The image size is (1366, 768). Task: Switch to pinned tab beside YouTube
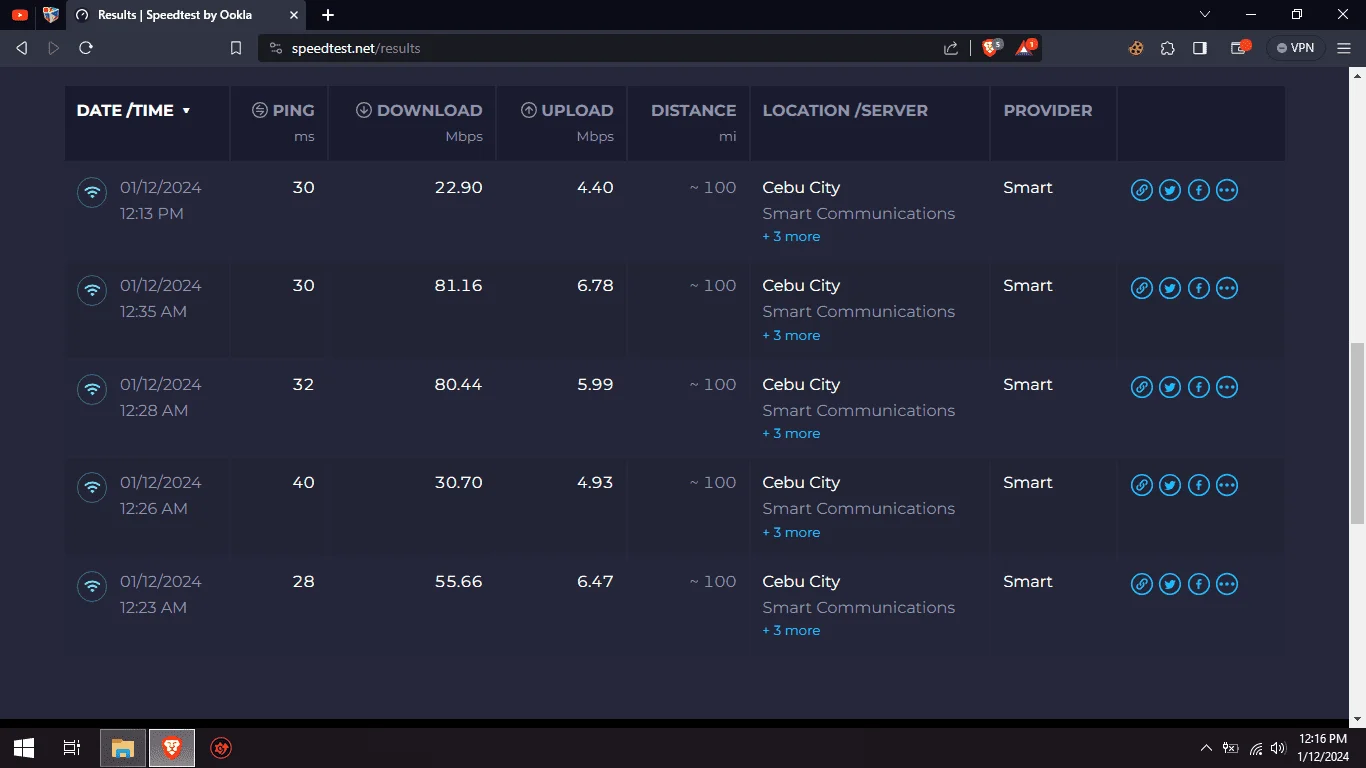51,15
